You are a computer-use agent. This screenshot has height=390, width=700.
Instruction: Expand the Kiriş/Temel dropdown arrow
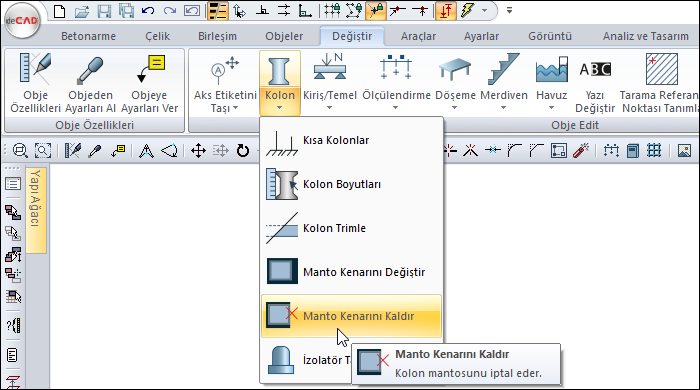329,108
